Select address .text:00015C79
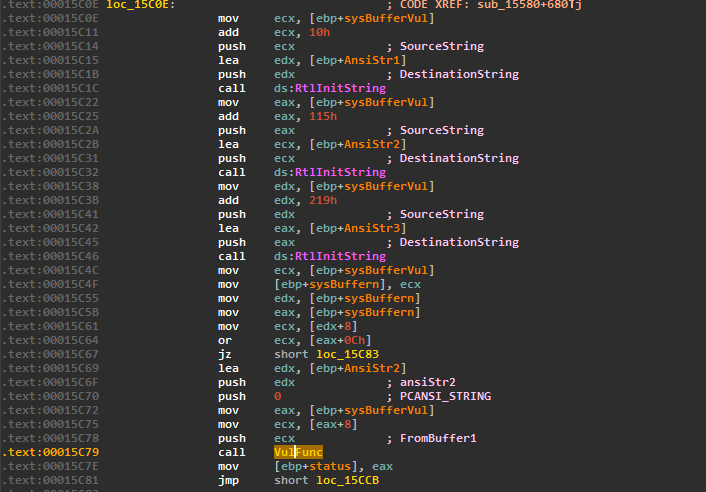706x492 pixels. (50, 452)
